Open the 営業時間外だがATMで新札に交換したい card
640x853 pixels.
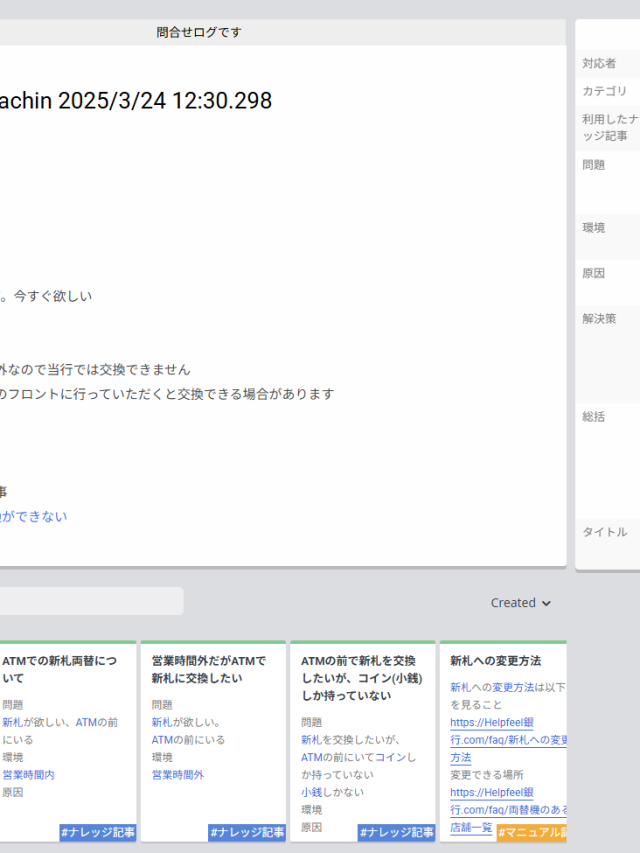208,669
